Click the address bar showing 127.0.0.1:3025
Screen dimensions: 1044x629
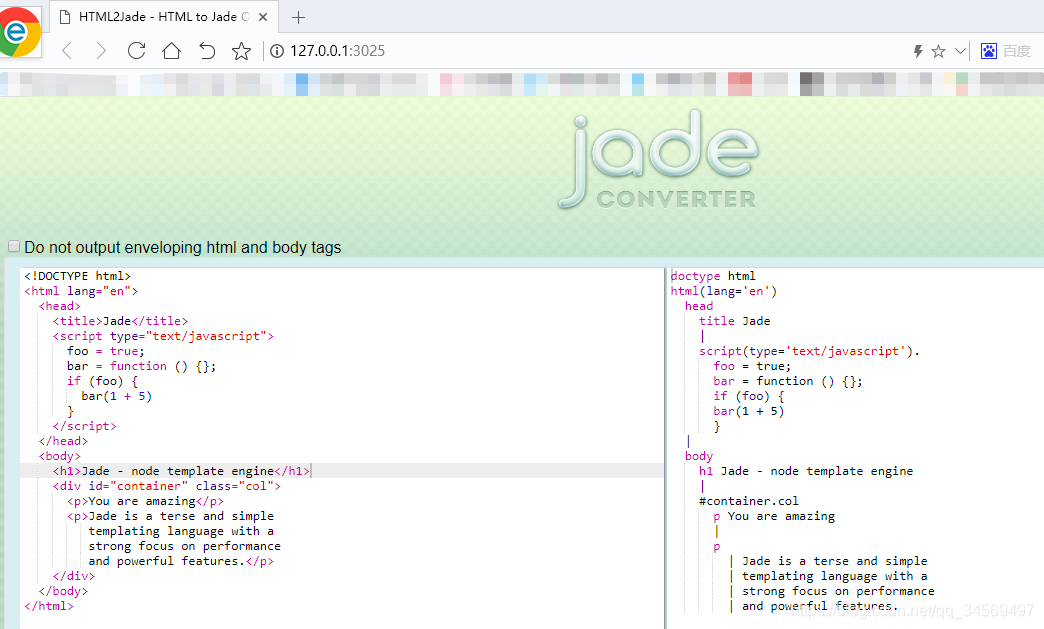[338, 51]
